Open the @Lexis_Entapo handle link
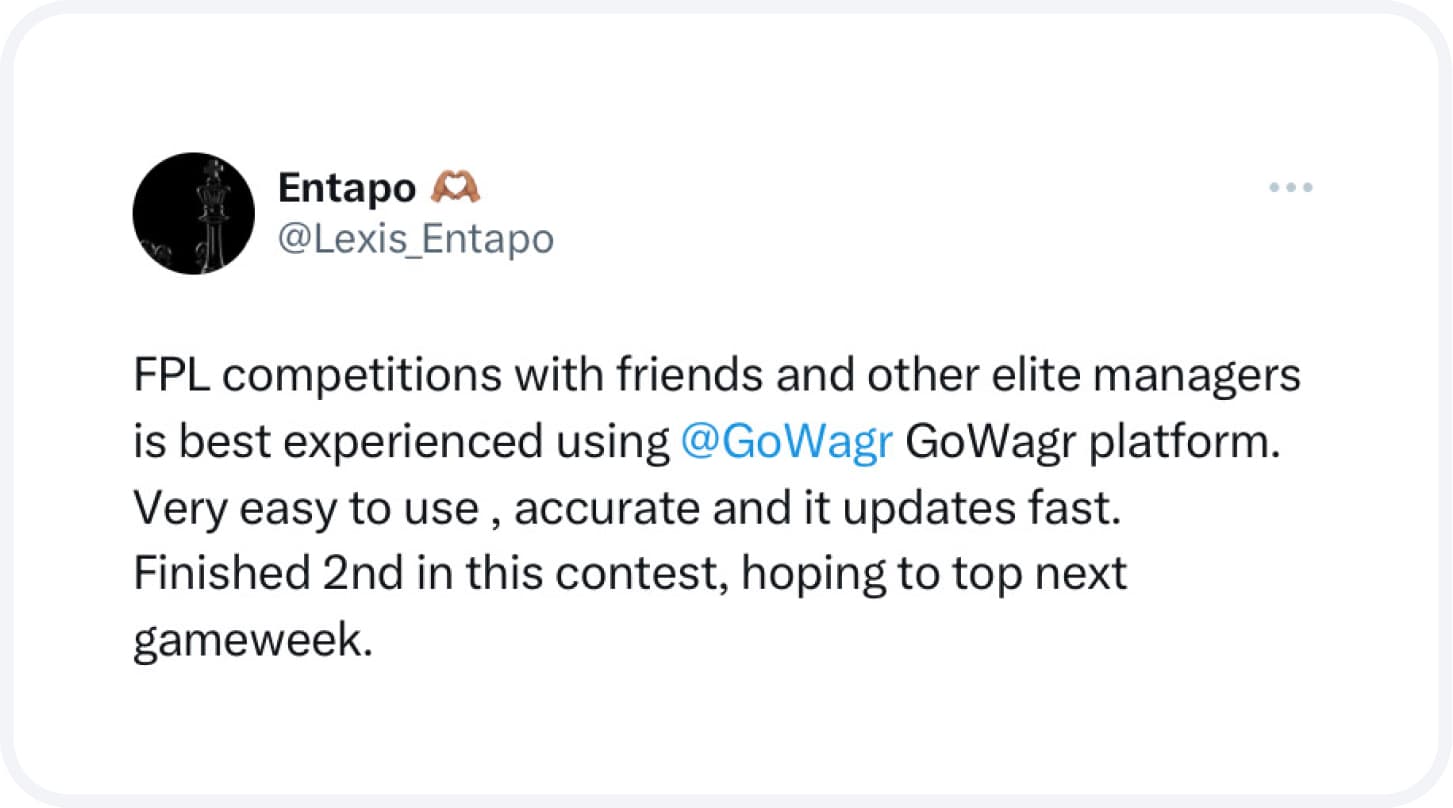The image size is (1453, 808). 415,239
